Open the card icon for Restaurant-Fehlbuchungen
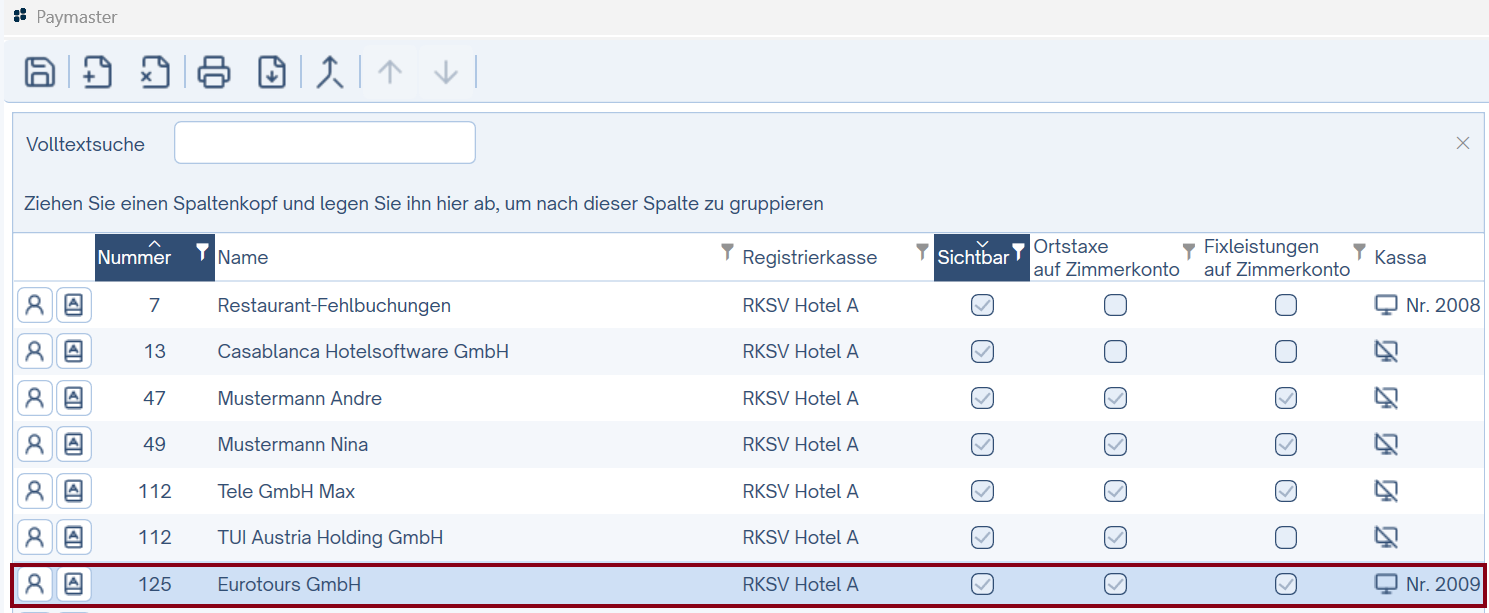 pyautogui.click(x=74, y=304)
